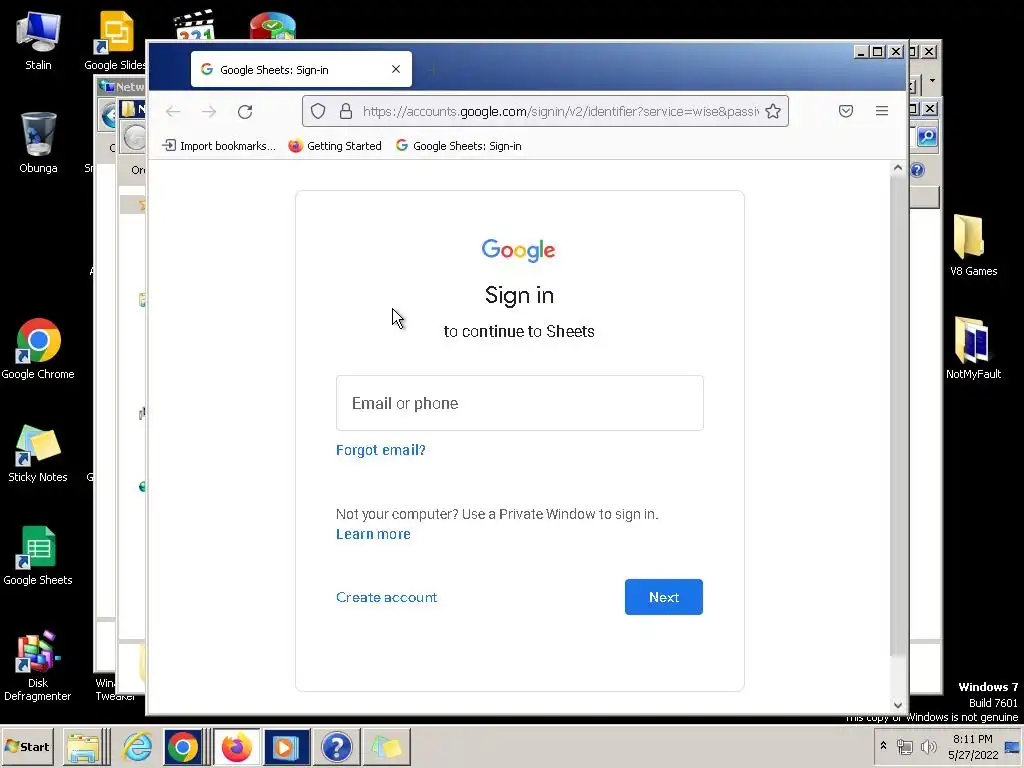Image resolution: width=1024 pixels, height=768 pixels.
Task: Show hidden tray icons arrow
Action: 883,746
